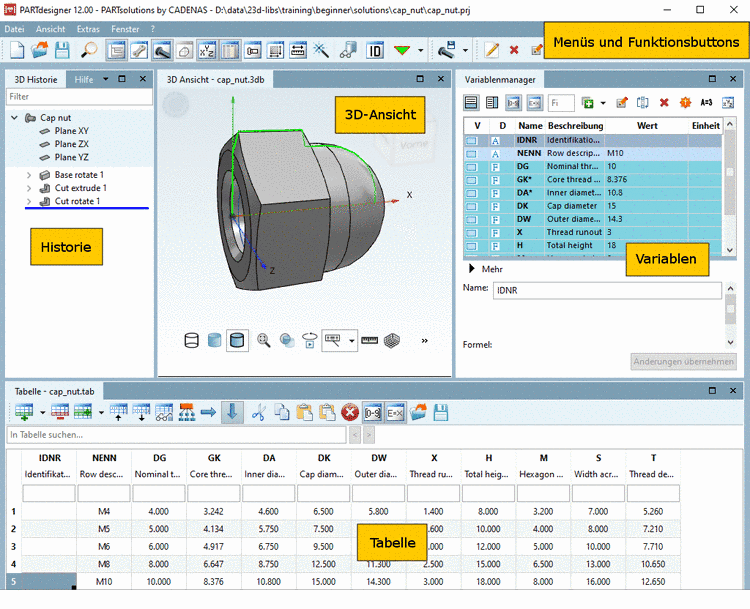This screenshot has width=750, height=609.
Task: Click the zoom icon below the 3D view
Action: [264, 340]
